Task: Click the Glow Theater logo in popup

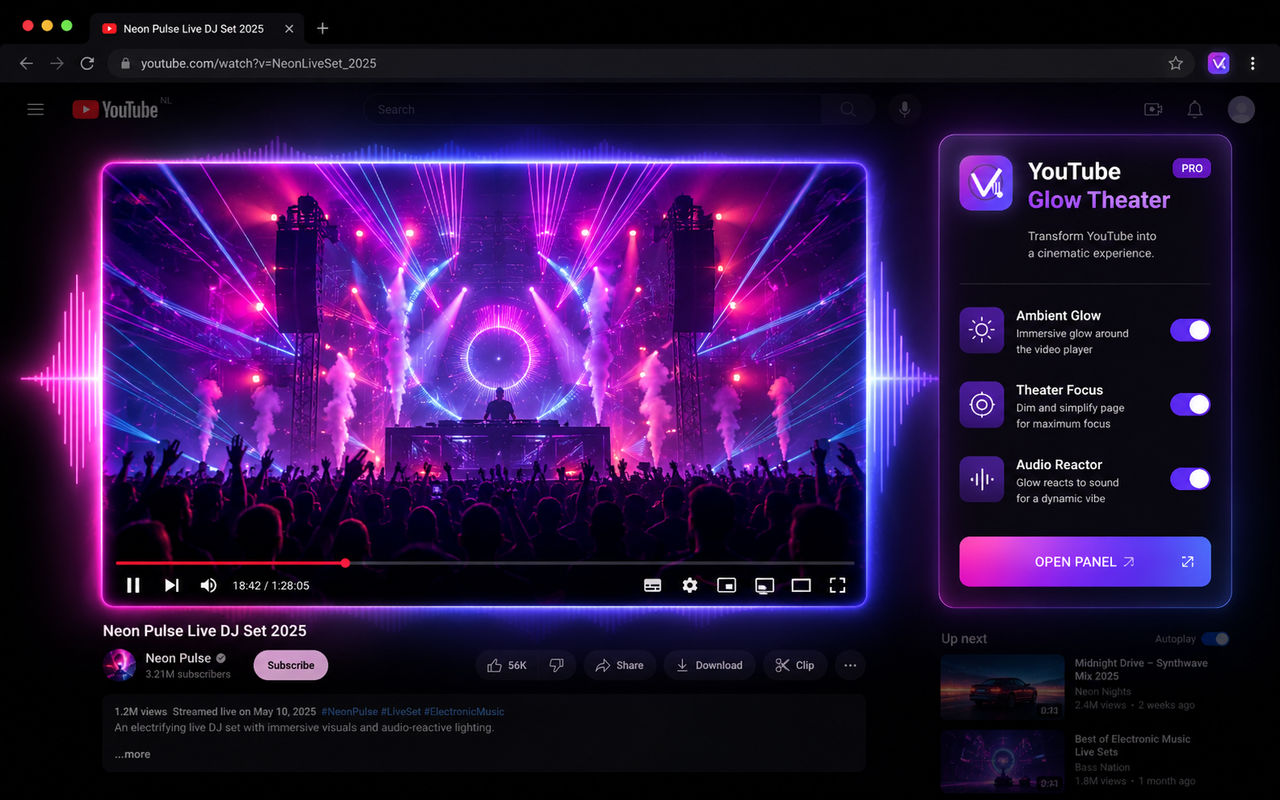Action: click(x=986, y=183)
